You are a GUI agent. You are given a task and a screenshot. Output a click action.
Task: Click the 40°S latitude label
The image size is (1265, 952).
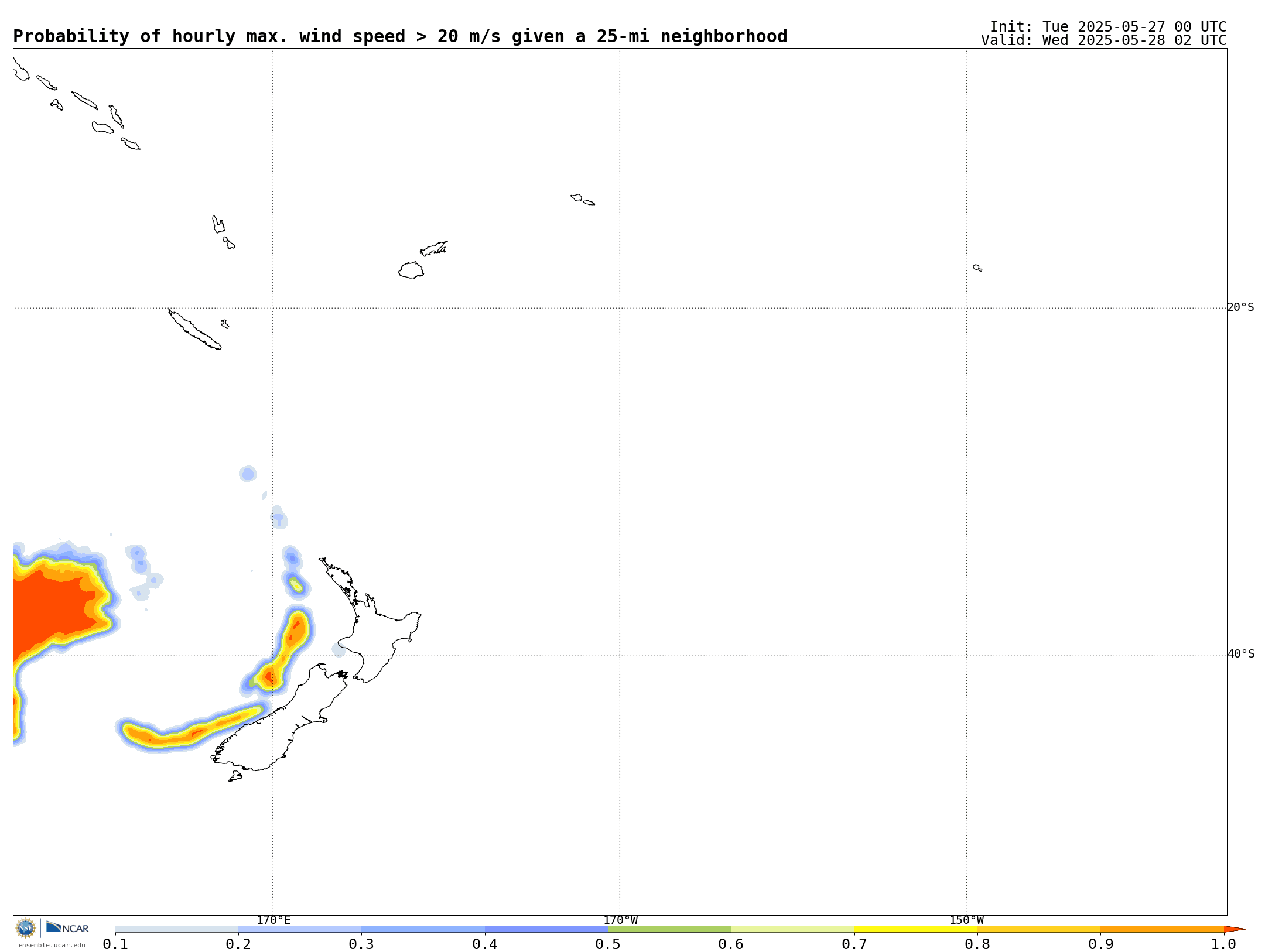tap(1240, 654)
